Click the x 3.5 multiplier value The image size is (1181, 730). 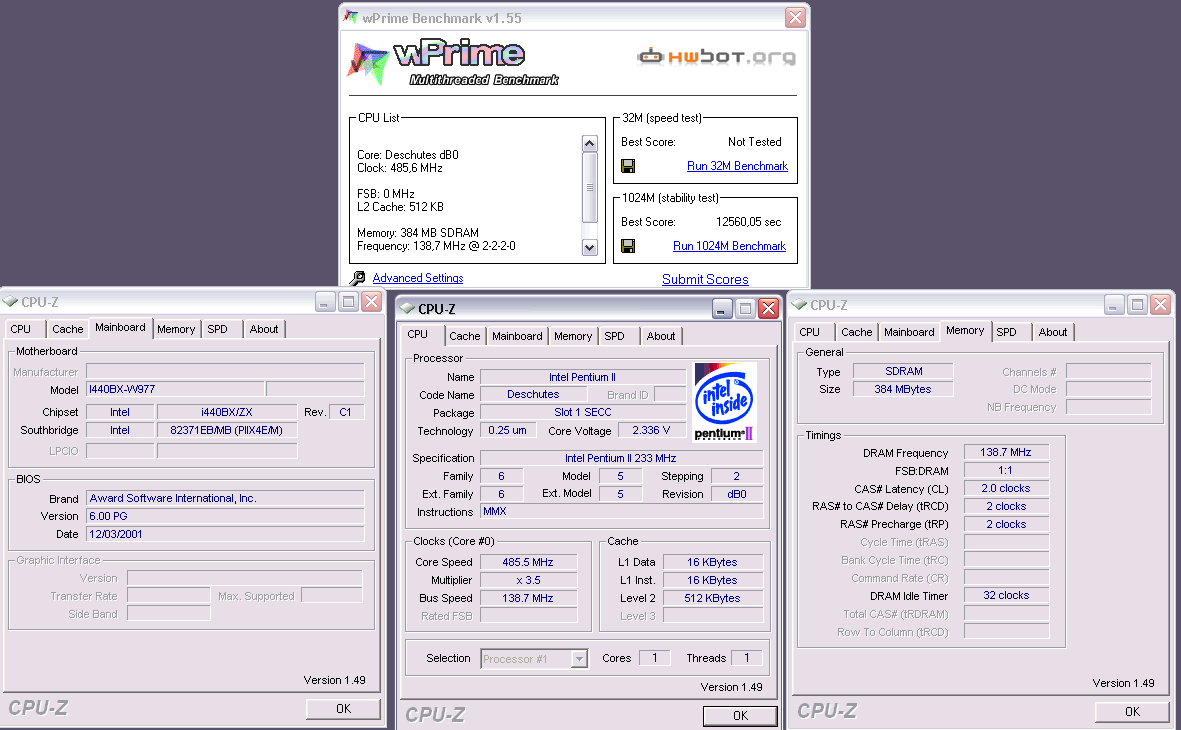[x=528, y=580]
